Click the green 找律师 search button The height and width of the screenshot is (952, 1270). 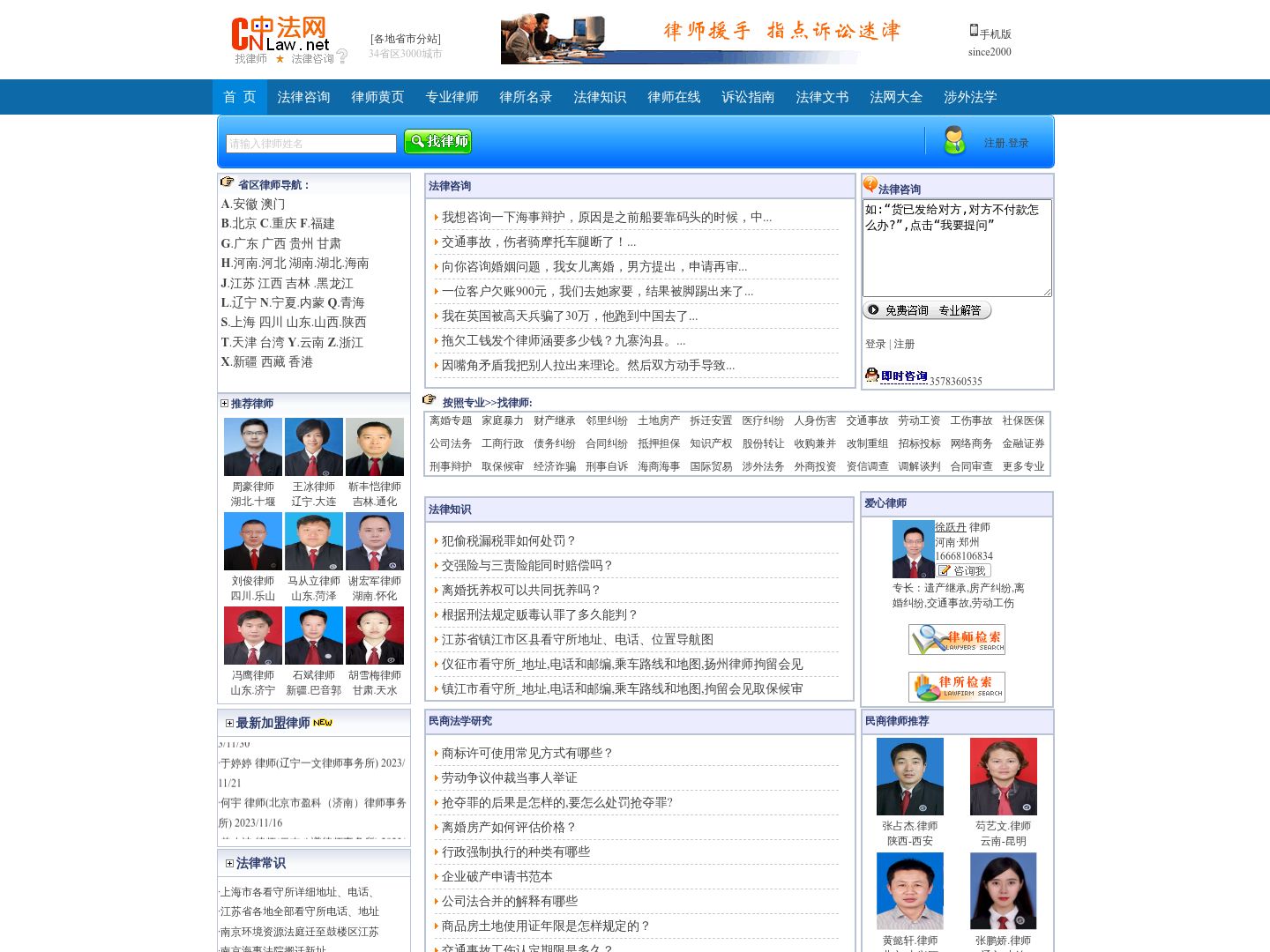pos(437,141)
